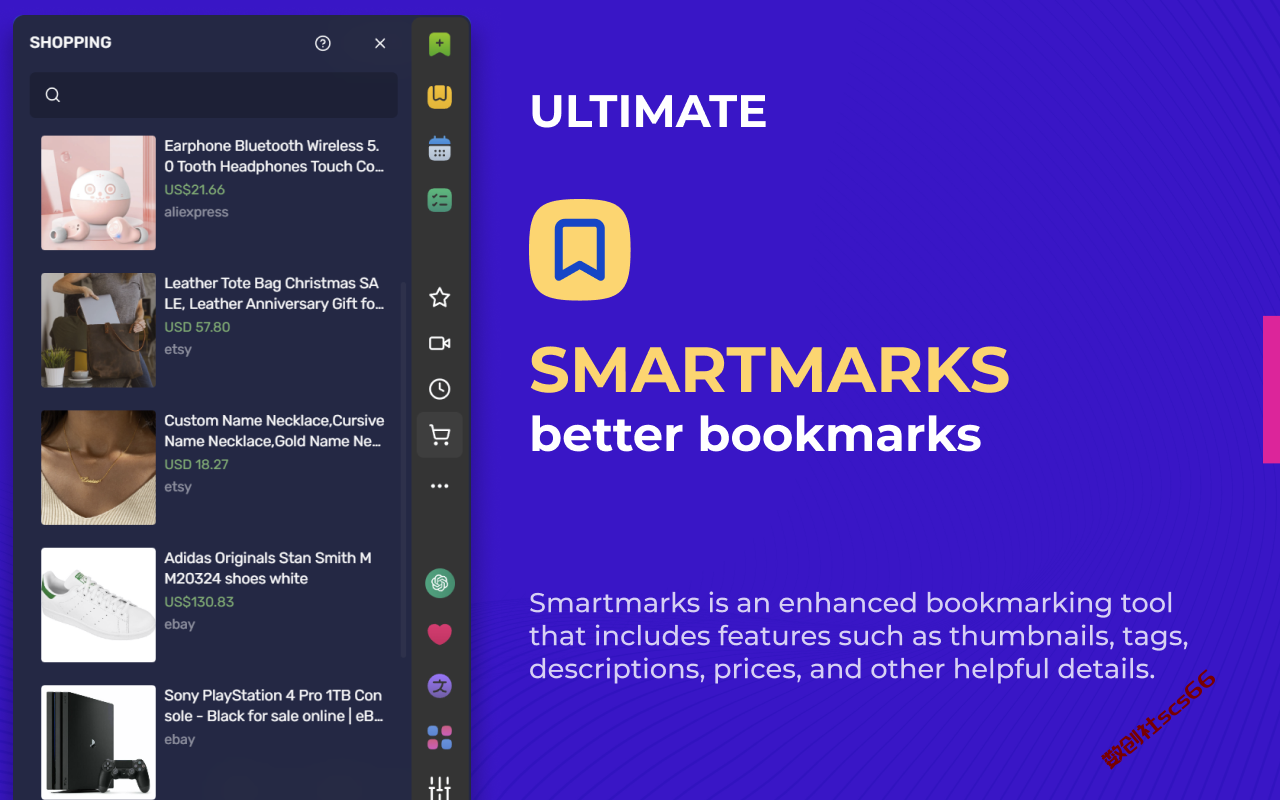The image size is (1280, 800).
Task: Open Adidas Originals Stan Smith bookmark title
Action: coord(268,568)
